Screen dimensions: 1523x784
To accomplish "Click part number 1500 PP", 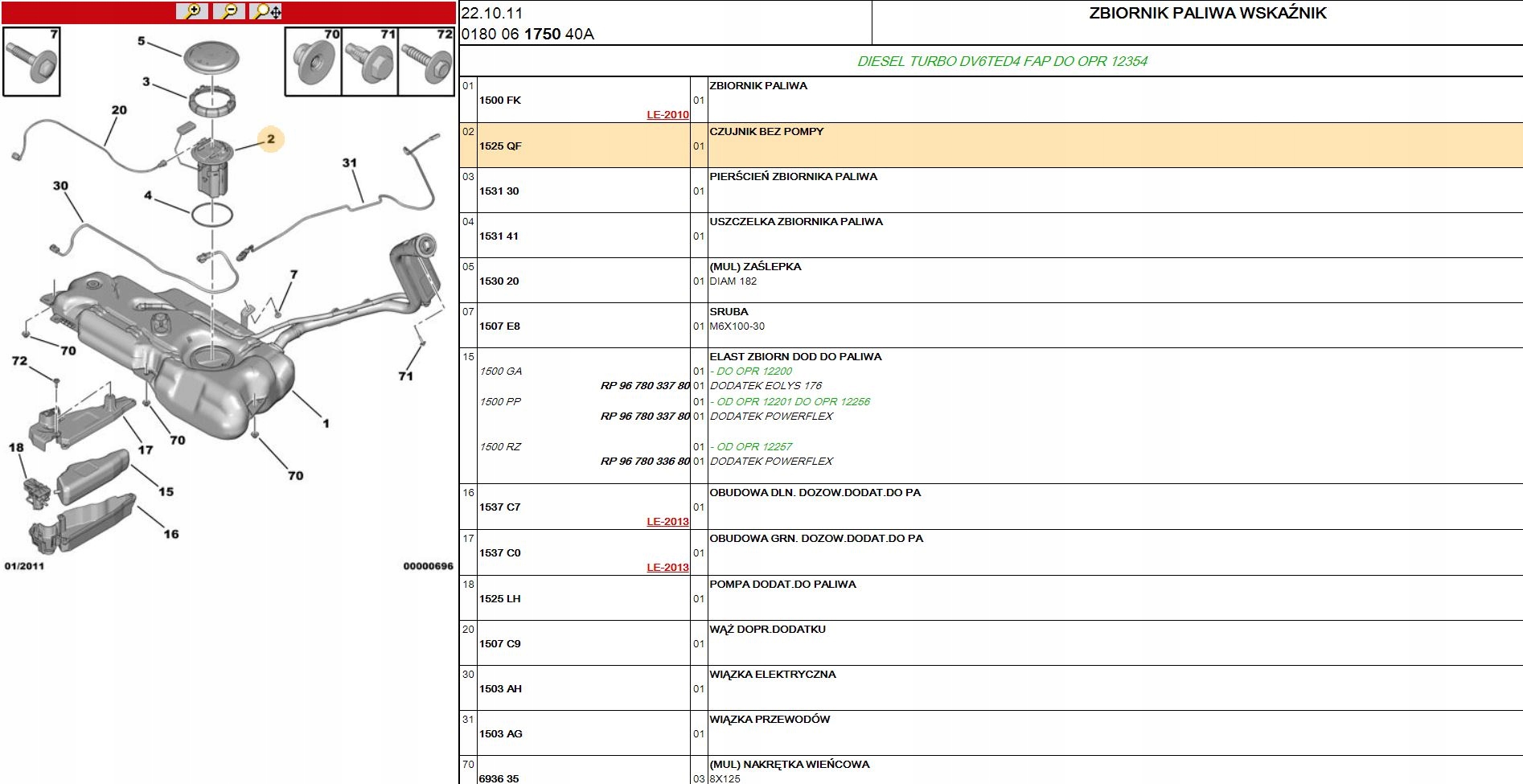I will click(x=500, y=402).
